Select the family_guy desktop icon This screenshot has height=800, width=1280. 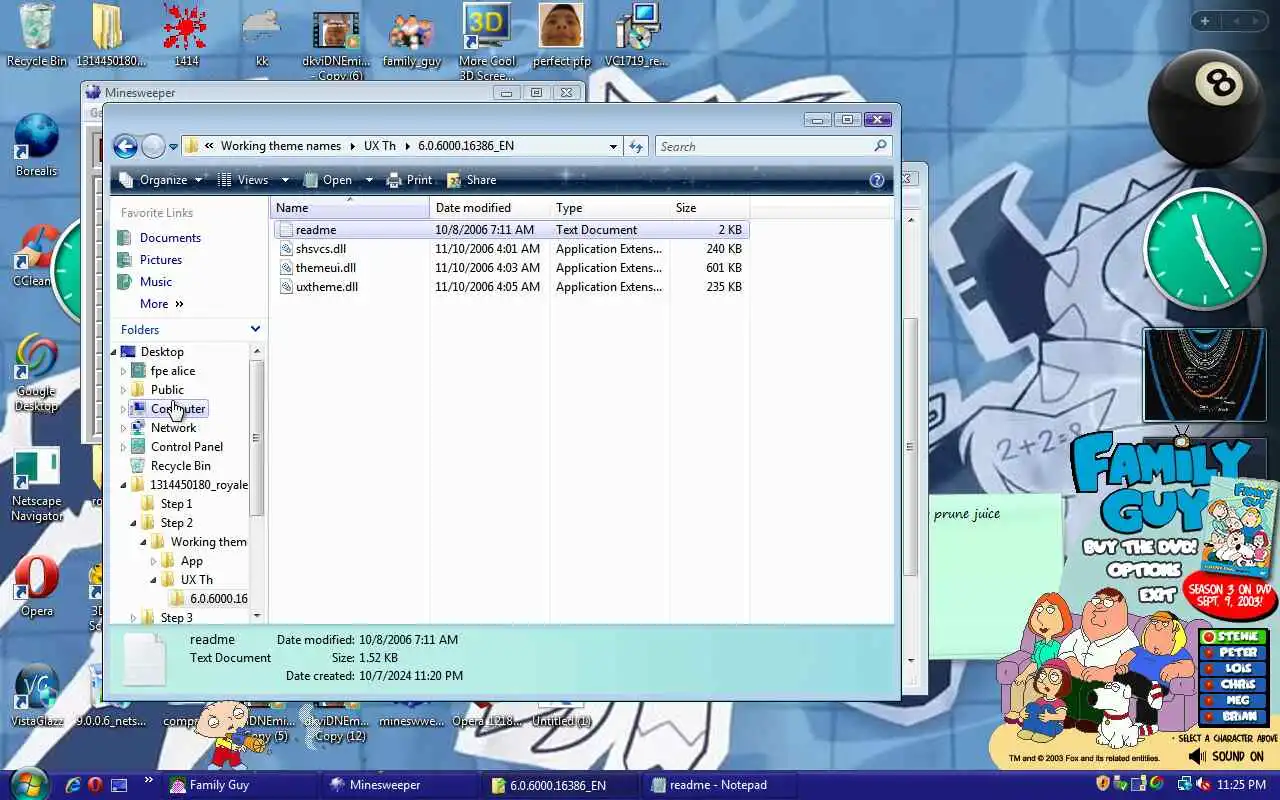tap(411, 40)
